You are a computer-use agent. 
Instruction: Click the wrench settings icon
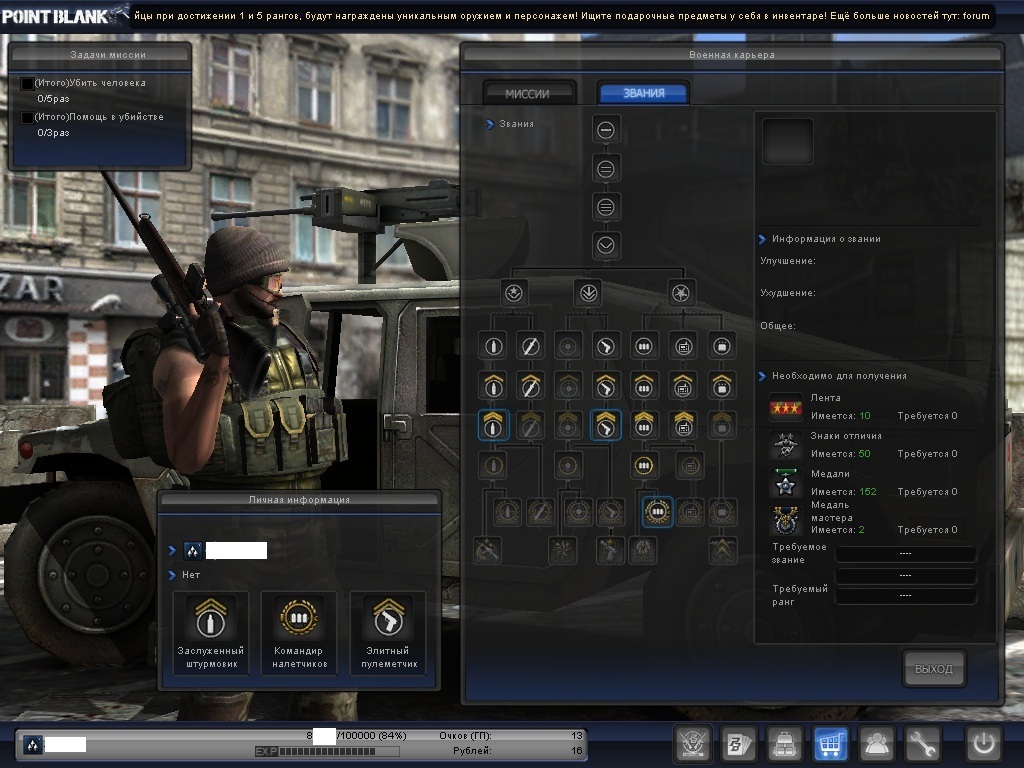(x=923, y=744)
